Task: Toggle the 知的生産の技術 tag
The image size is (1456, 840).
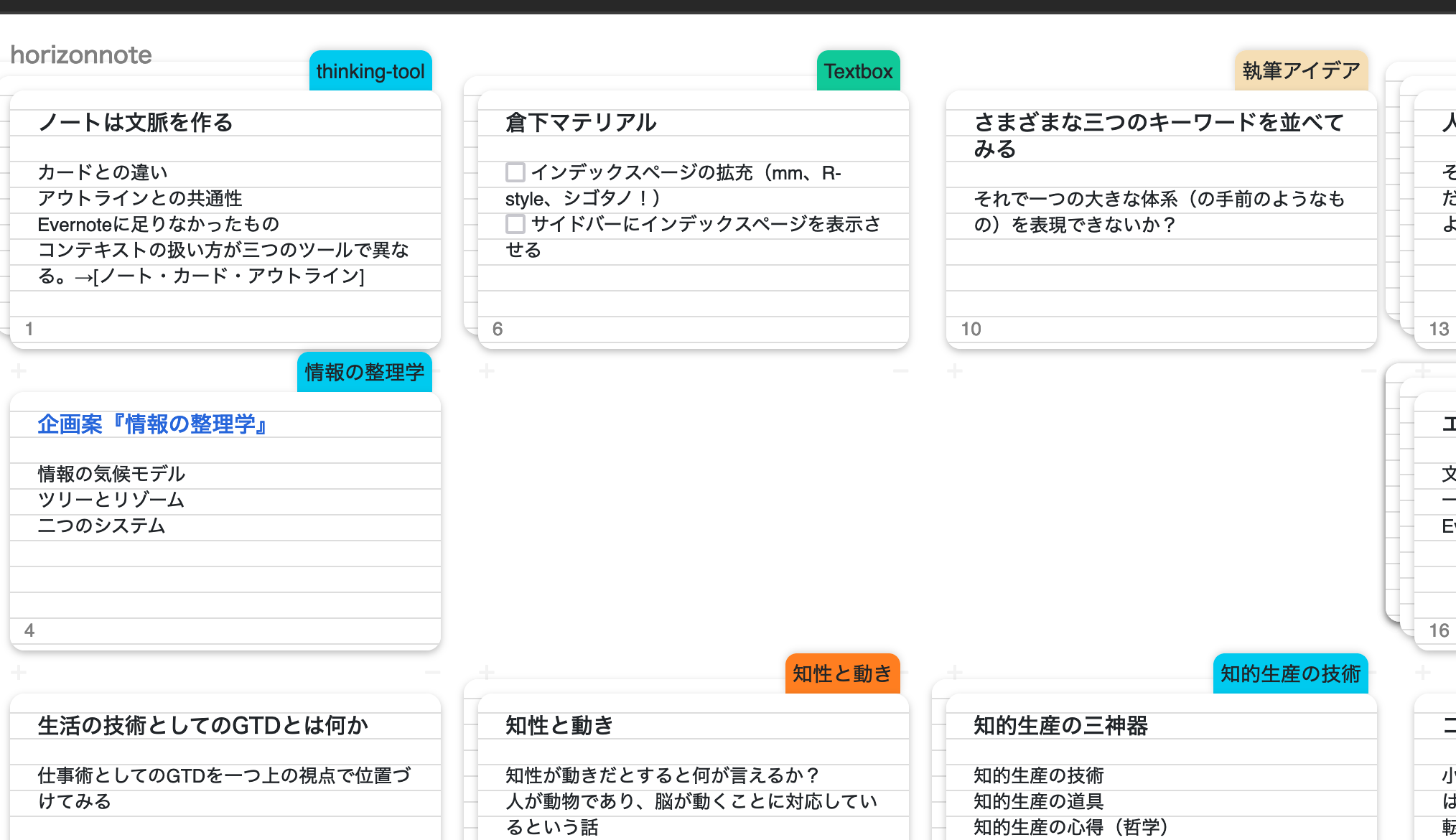Action: 1291,673
